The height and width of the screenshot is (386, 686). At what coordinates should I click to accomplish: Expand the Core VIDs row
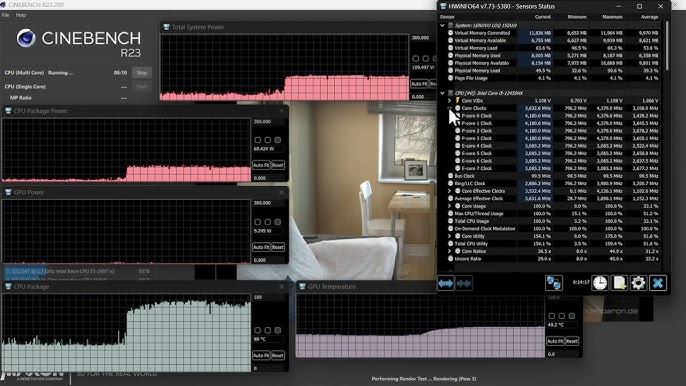tap(449, 100)
